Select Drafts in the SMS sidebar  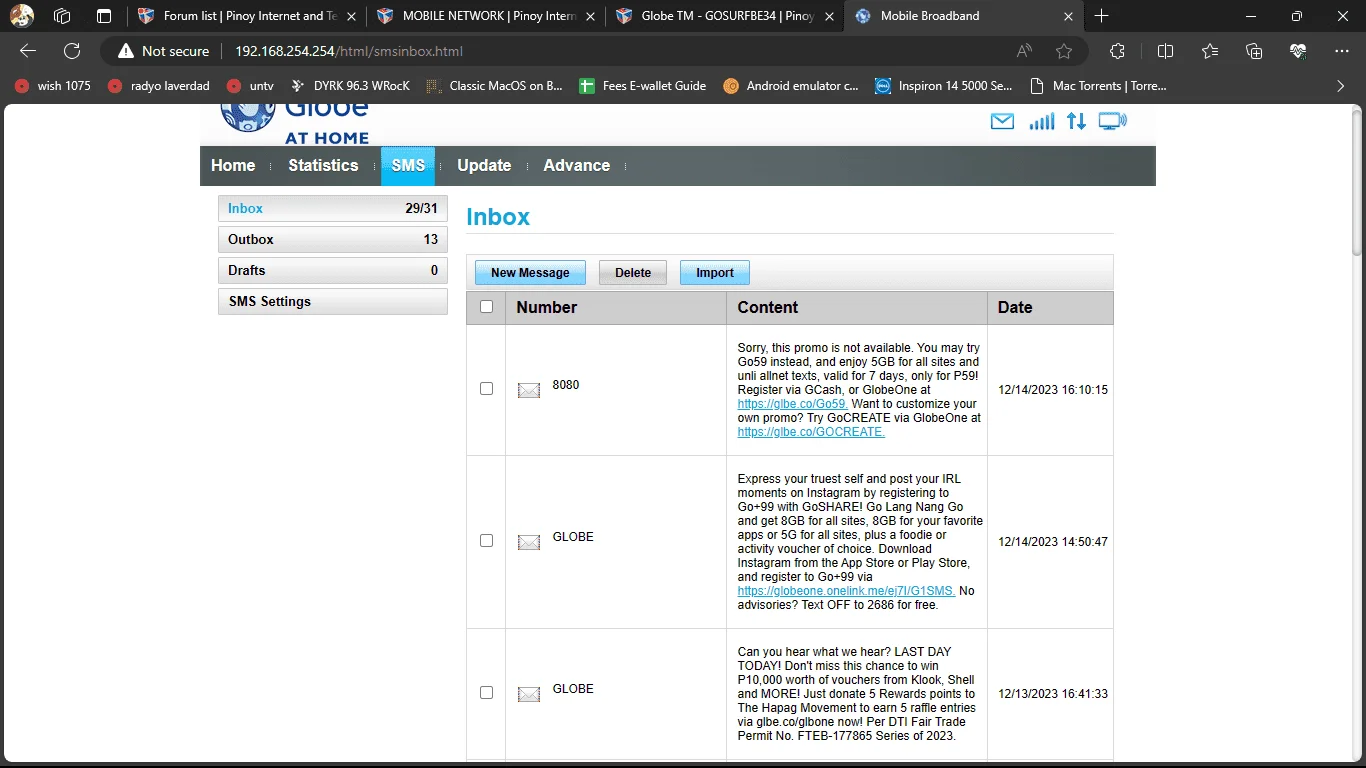coord(333,270)
